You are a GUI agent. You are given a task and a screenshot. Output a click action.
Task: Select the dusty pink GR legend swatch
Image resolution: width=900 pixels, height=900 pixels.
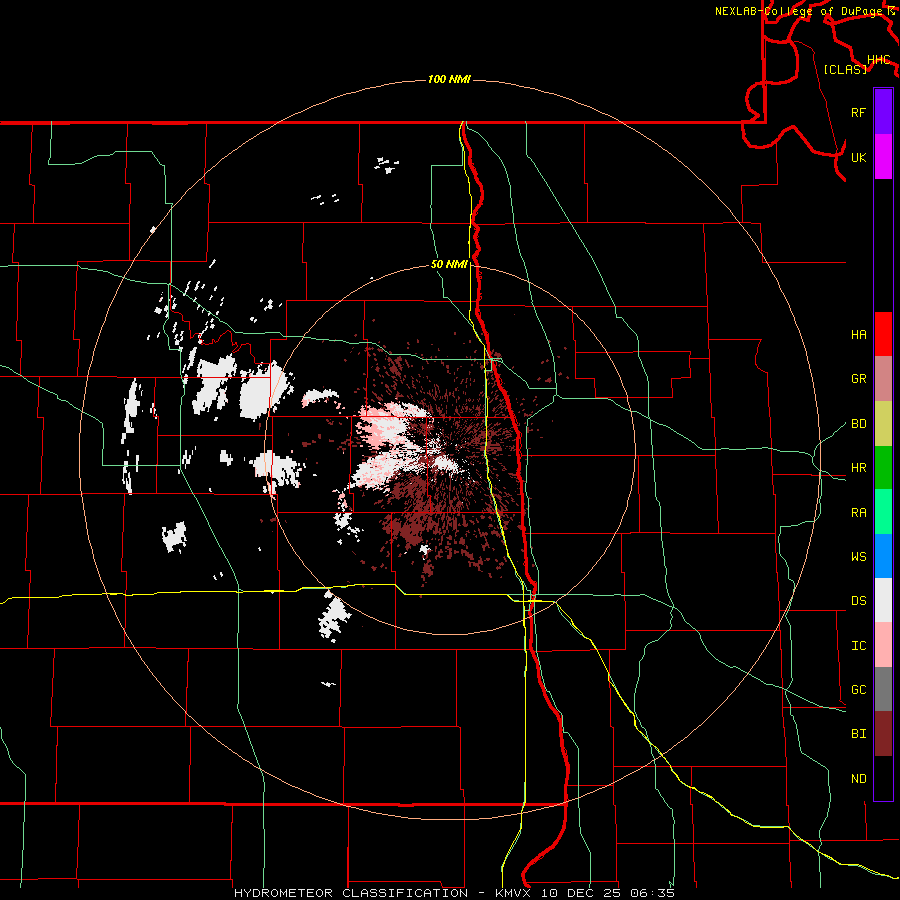click(x=883, y=379)
